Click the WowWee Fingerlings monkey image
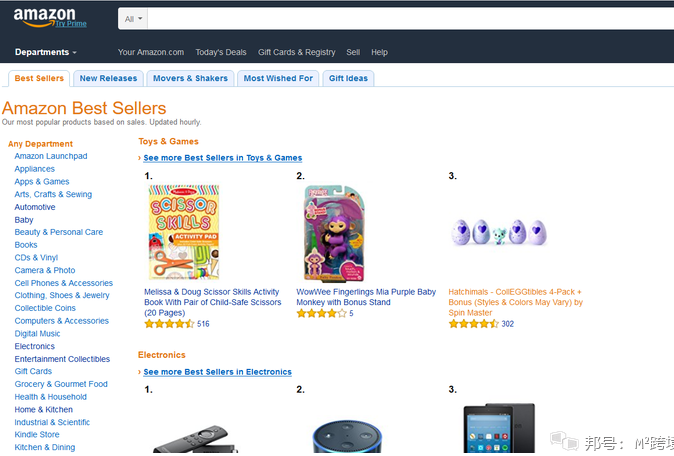The image size is (674, 456). 334,232
